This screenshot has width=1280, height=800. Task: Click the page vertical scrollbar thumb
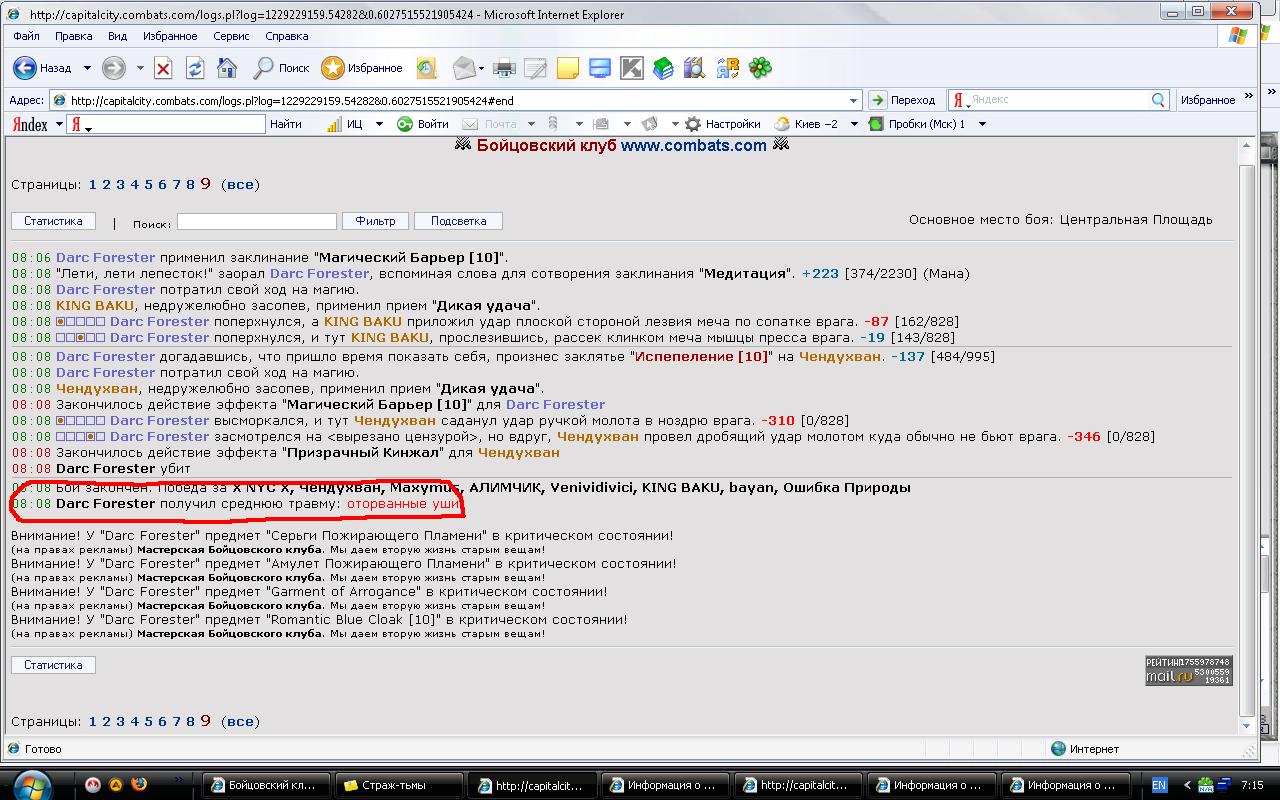click(1245, 440)
